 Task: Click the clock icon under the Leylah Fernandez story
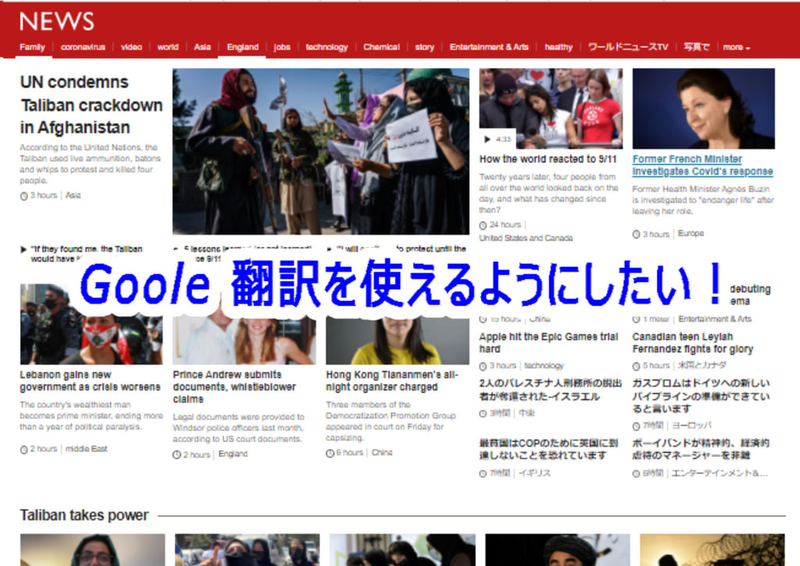(636, 366)
